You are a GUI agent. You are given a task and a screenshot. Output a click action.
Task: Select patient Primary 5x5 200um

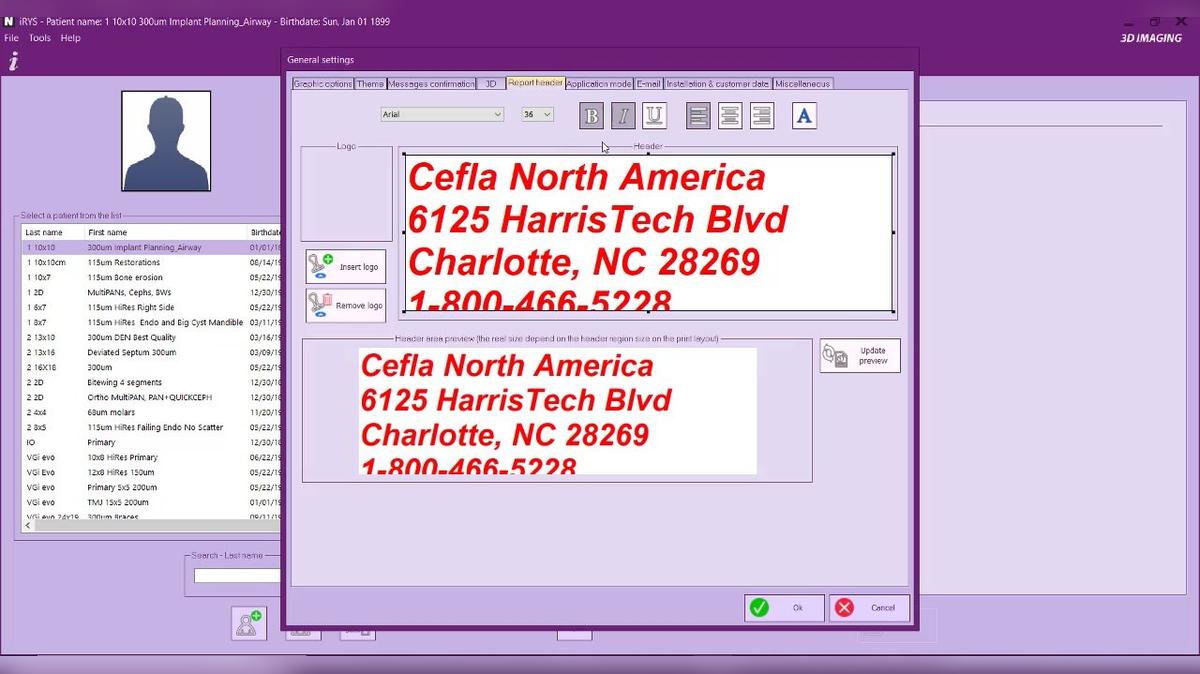[x=152, y=487]
